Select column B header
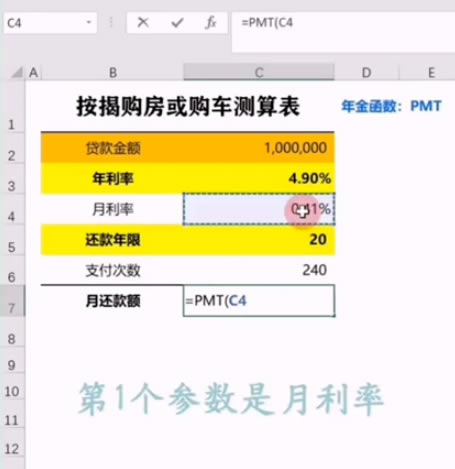 [113, 72]
